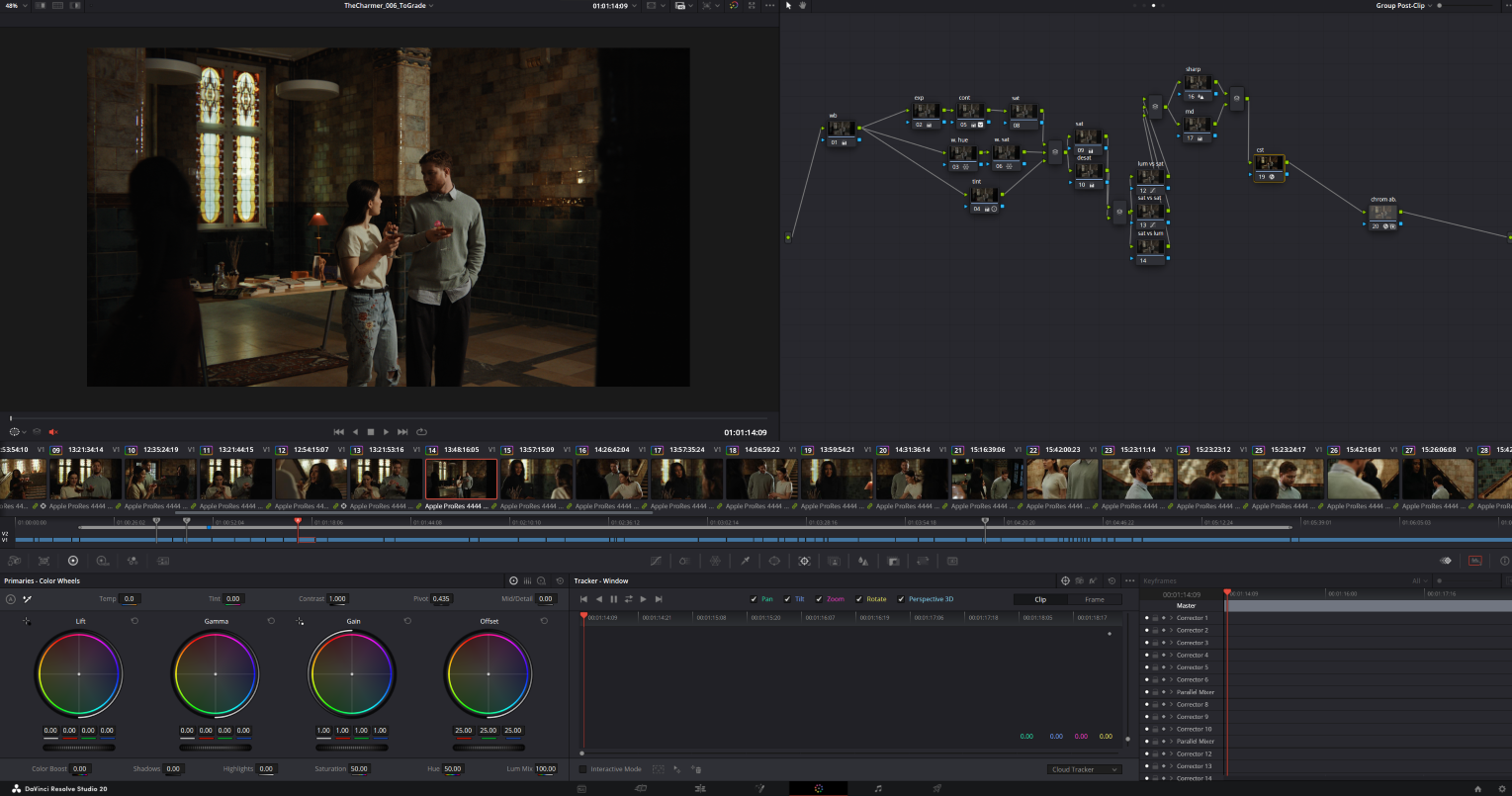The image size is (1512, 796).
Task: Expand Corrector 1 in the Keyframes panel
Action: 1171,617
